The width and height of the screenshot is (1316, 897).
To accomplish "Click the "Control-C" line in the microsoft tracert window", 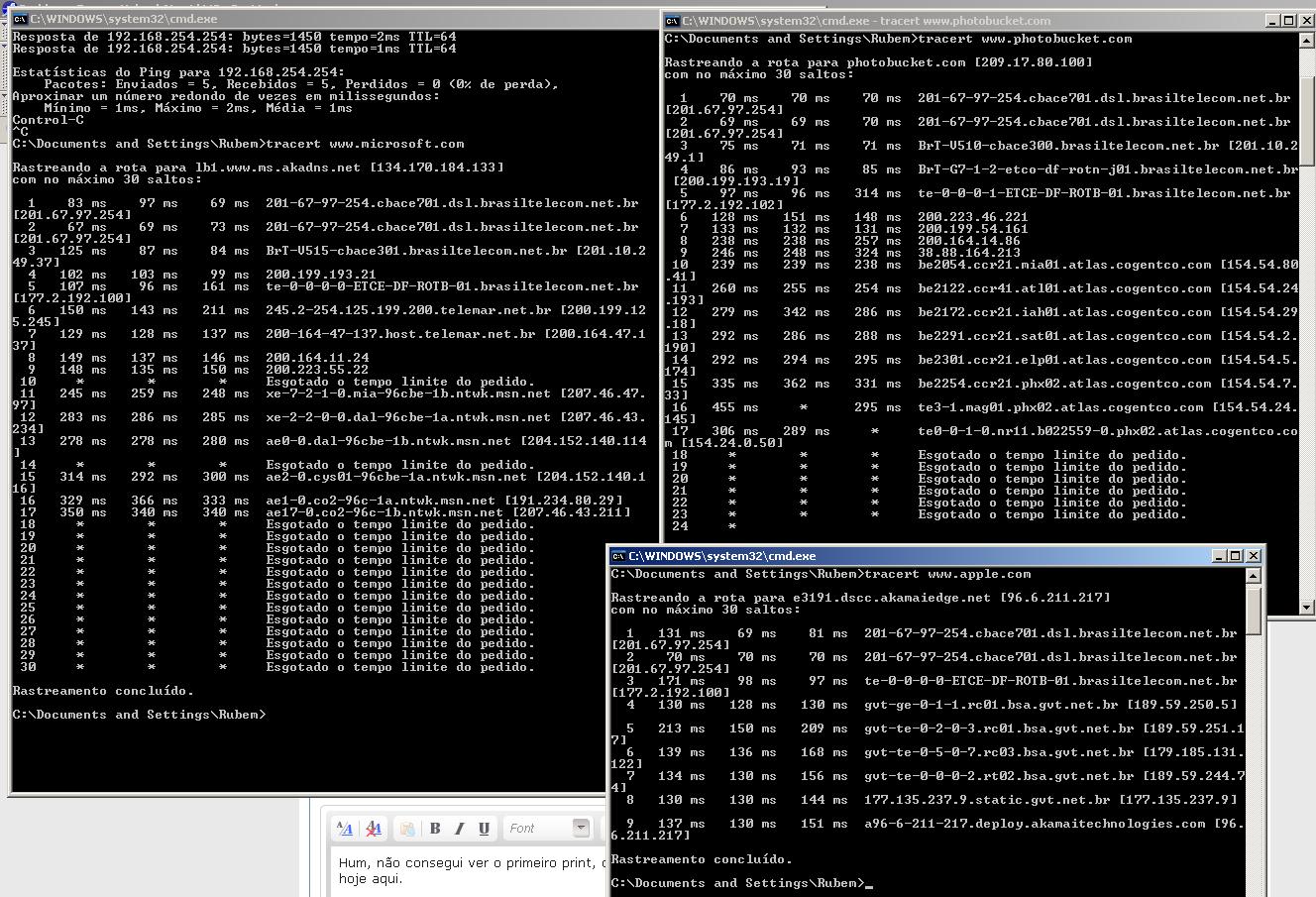I will coord(48,120).
